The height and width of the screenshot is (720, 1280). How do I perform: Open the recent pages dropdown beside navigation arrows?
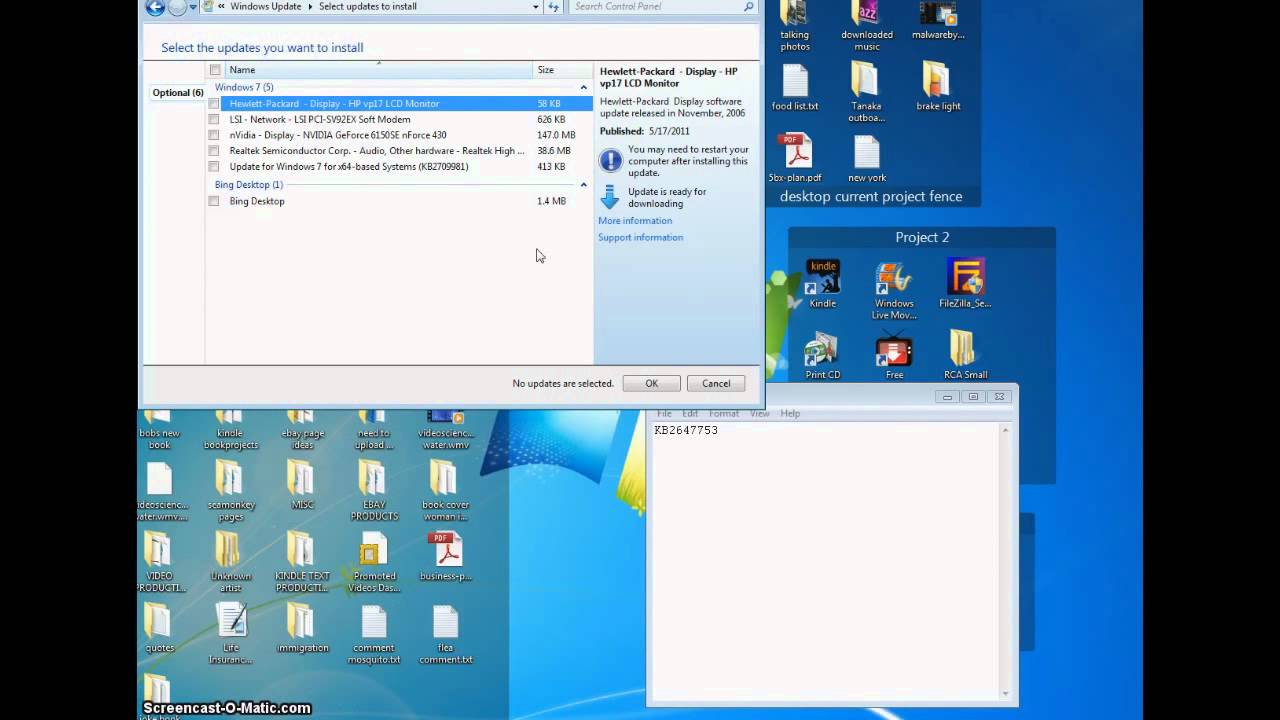pos(193,7)
